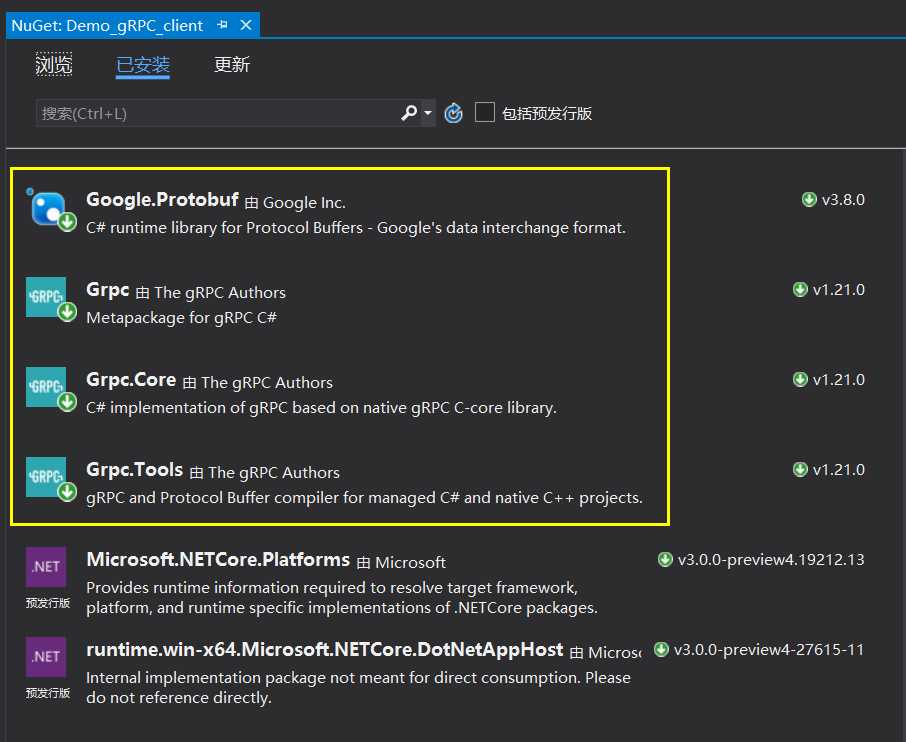This screenshot has height=742, width=906.
Task: Click installed icon beside v3.0.0-preview4.19212.13
Action: coord(665,559)
